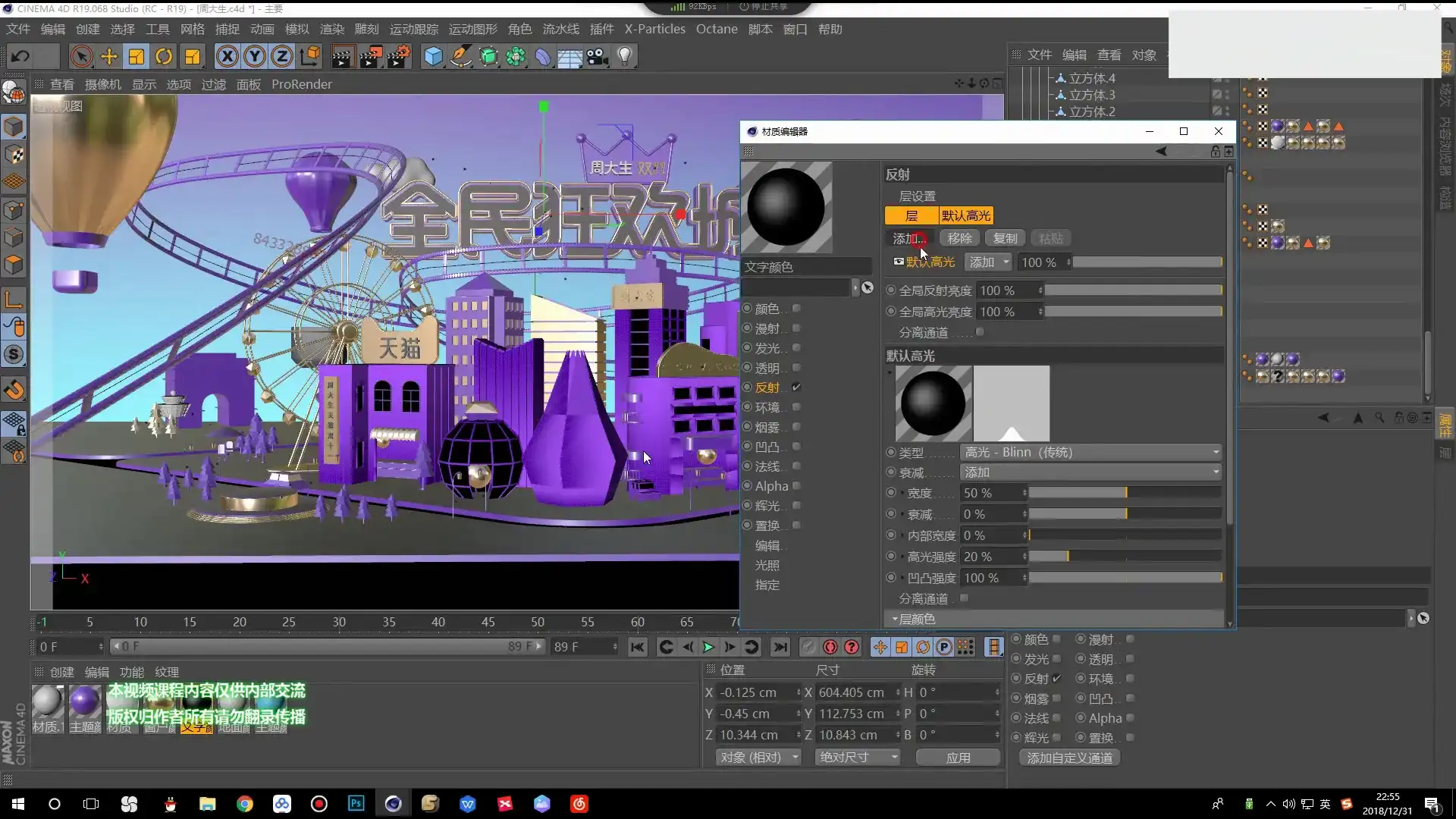Click the 移除 button

point(959,238)
